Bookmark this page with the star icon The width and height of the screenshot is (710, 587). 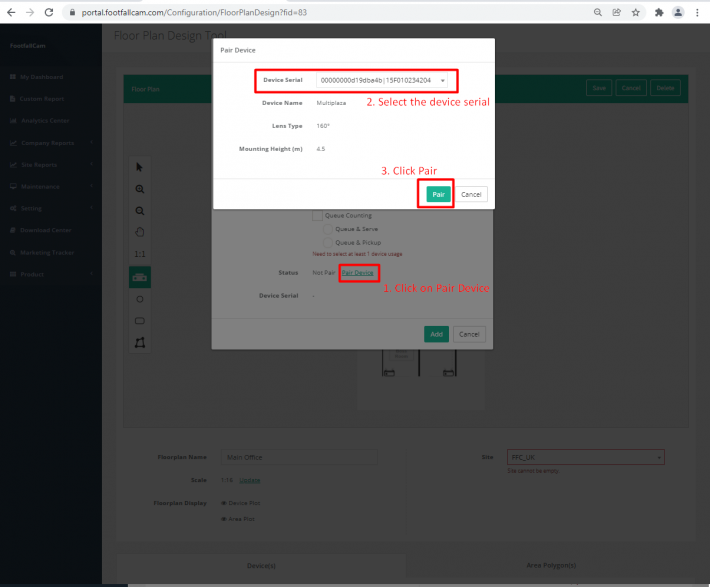[x=636, y=12]
